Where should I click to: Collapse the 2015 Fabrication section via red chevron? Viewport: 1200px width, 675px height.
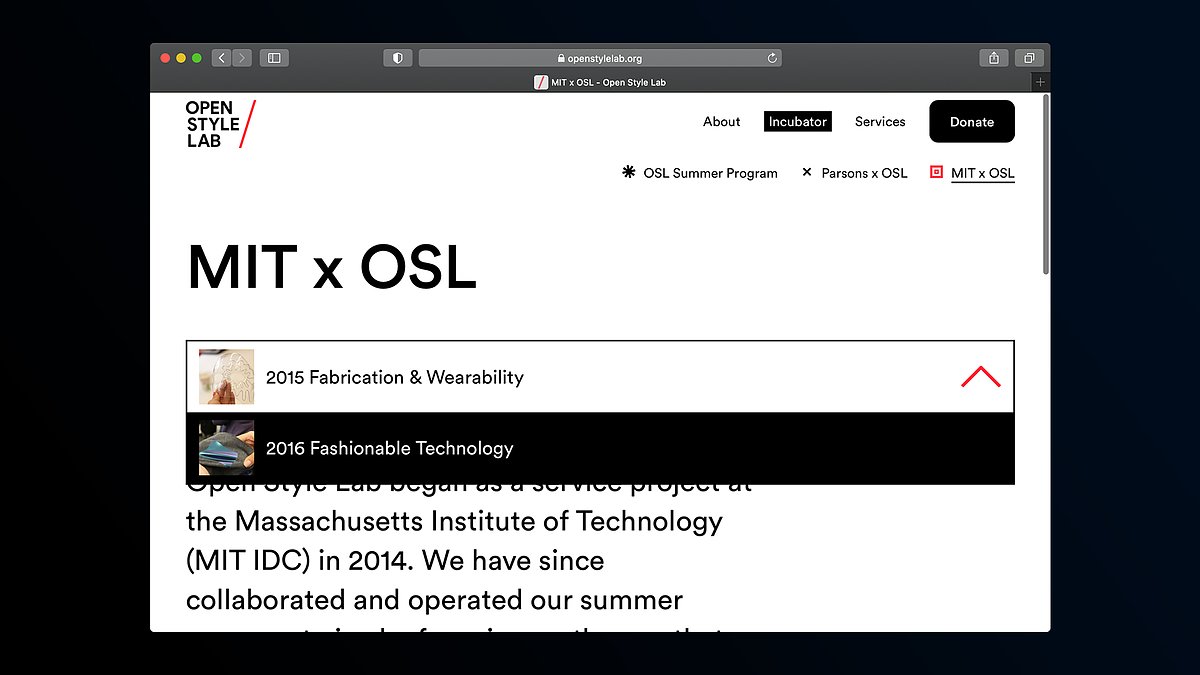point(981,376)
